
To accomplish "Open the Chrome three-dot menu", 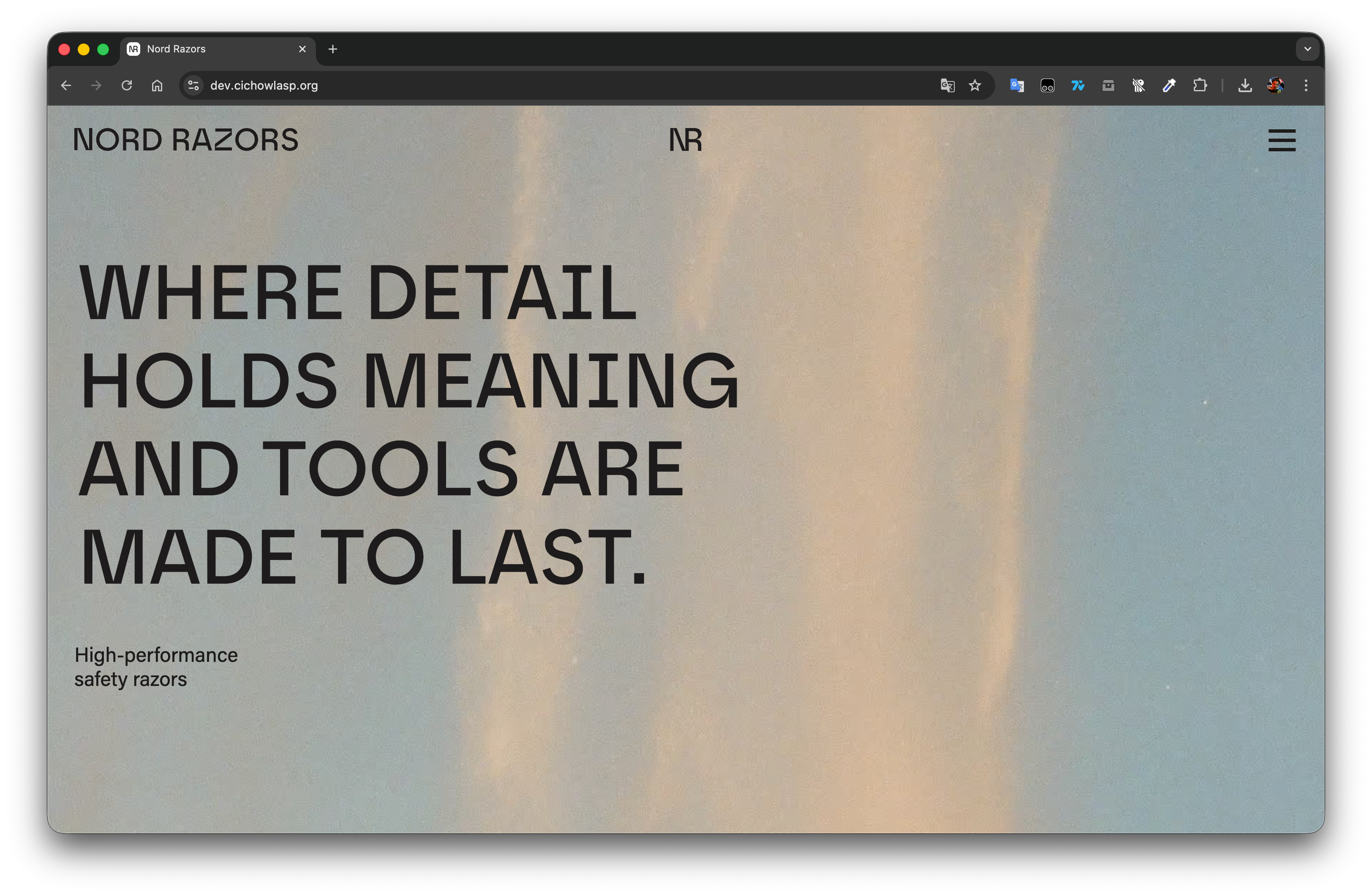I will click(1306, 86).
